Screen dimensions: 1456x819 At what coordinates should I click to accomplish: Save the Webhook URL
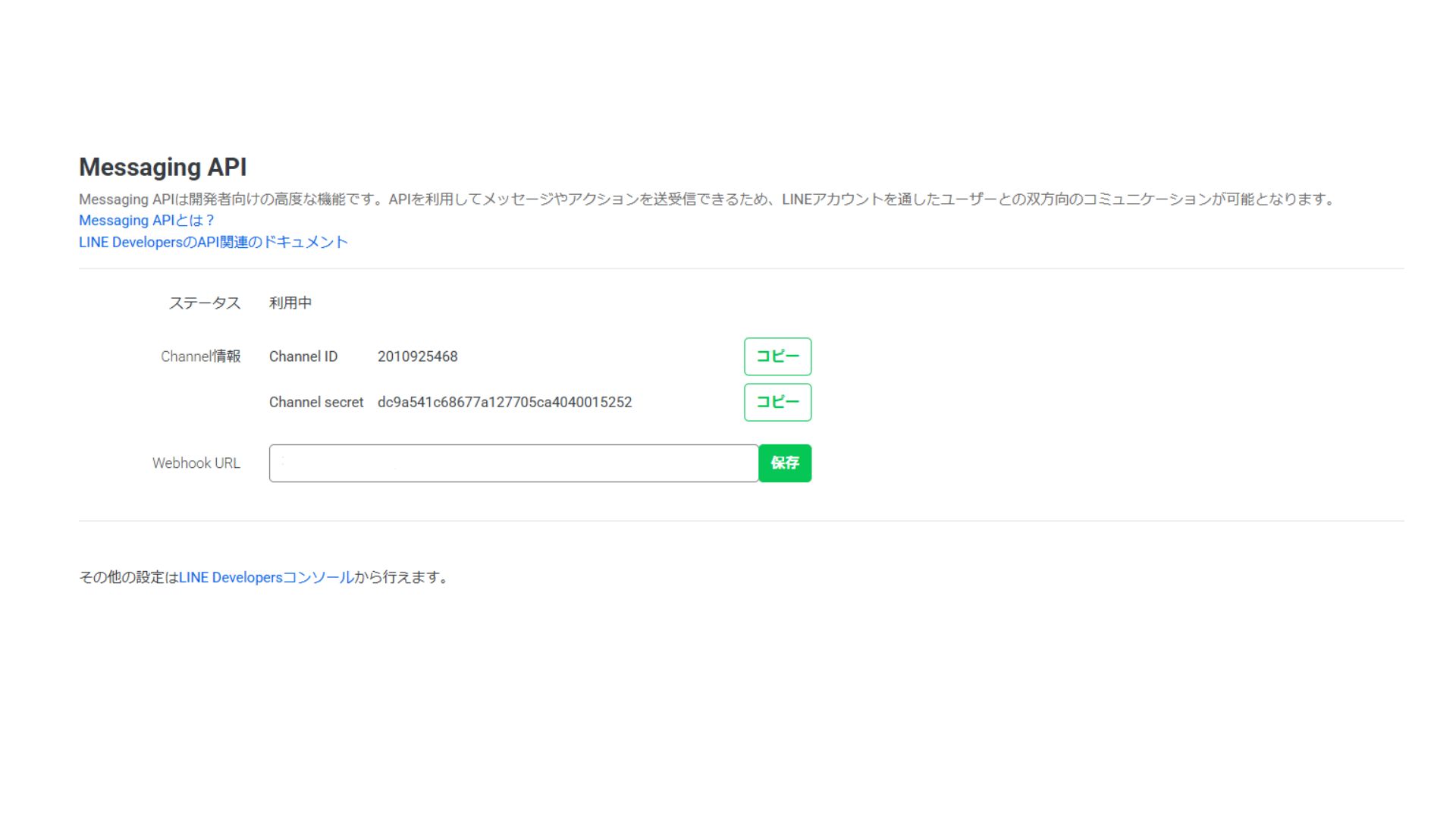coord(785,463)
